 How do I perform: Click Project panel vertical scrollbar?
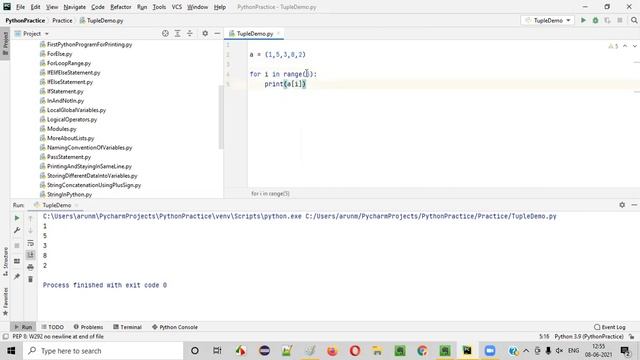(221, 117)
